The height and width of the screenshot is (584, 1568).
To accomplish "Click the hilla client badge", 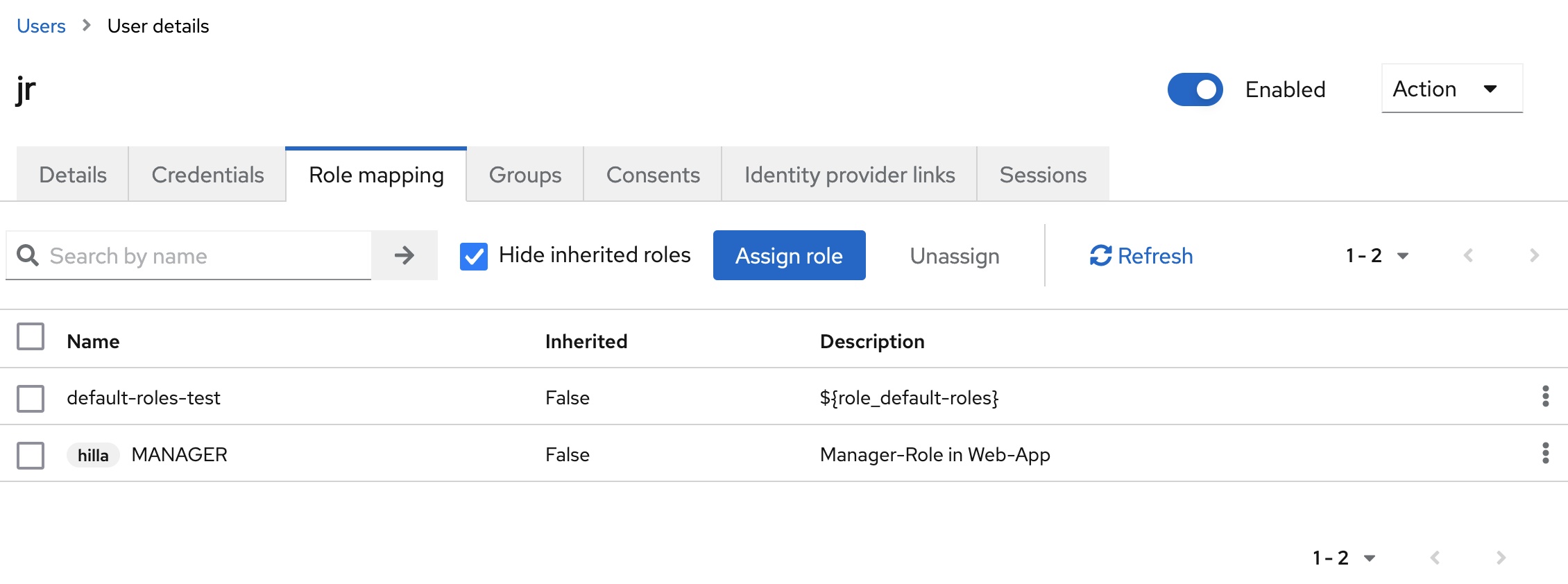I will click(x=93, y=455).
